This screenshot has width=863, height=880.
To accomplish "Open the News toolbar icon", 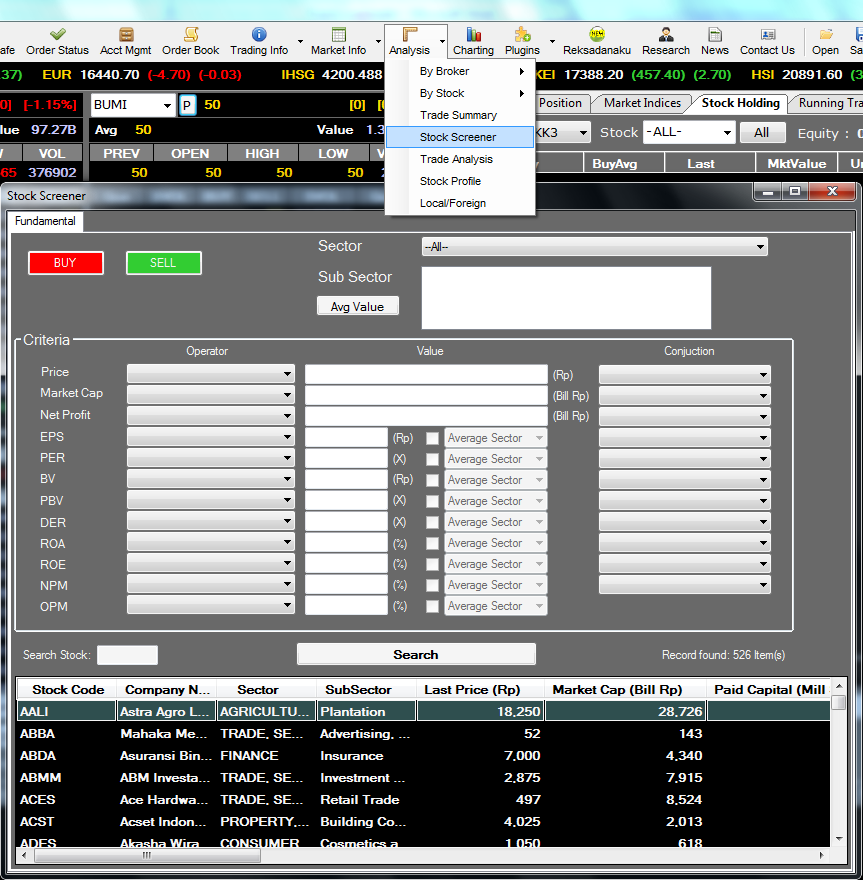I will pyautogui.click(x=715, y=41).
